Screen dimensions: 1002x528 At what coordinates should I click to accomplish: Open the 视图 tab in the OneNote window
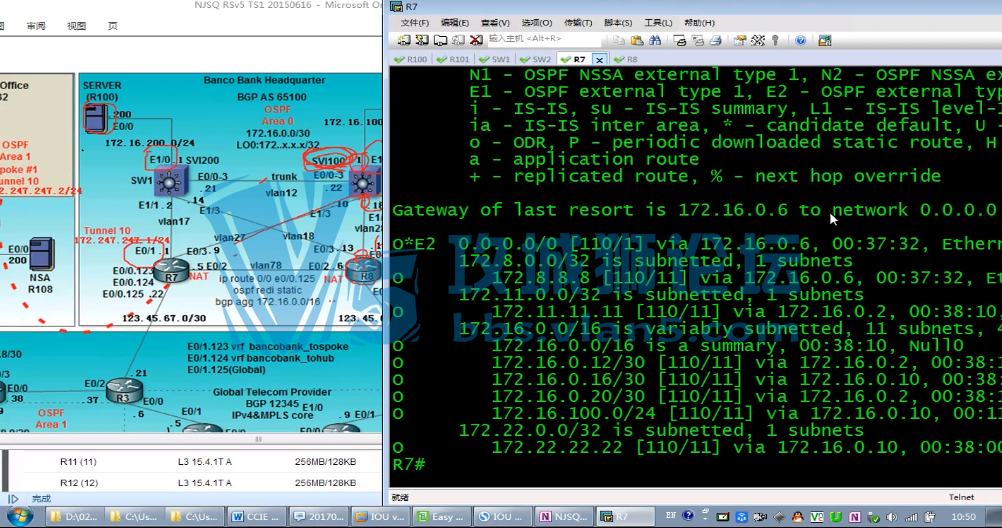click(x=76, y=26)
